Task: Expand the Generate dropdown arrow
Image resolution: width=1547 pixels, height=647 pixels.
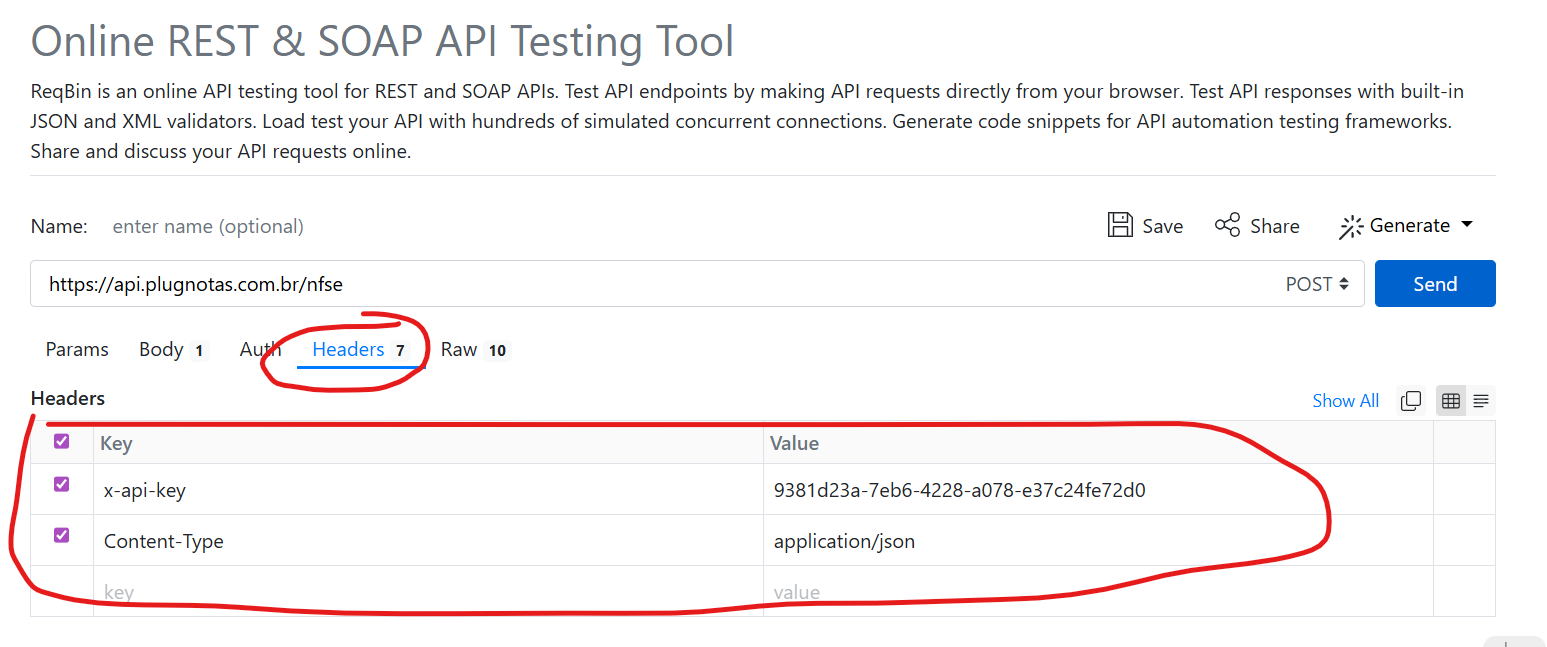Action: [1467, 225]
